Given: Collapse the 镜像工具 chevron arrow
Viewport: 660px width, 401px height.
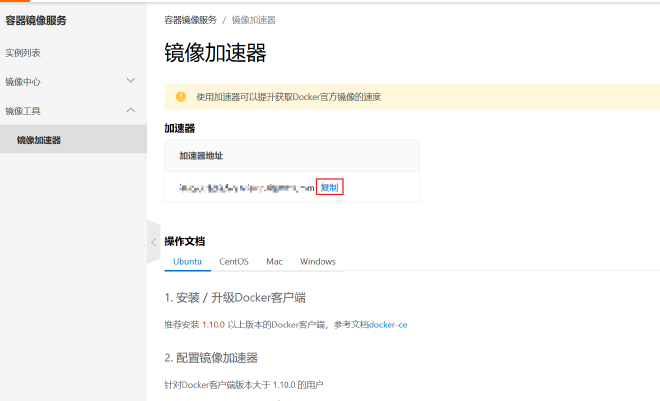Looking at the screenshot, I should pyautogui.click(x=130, y=110).
